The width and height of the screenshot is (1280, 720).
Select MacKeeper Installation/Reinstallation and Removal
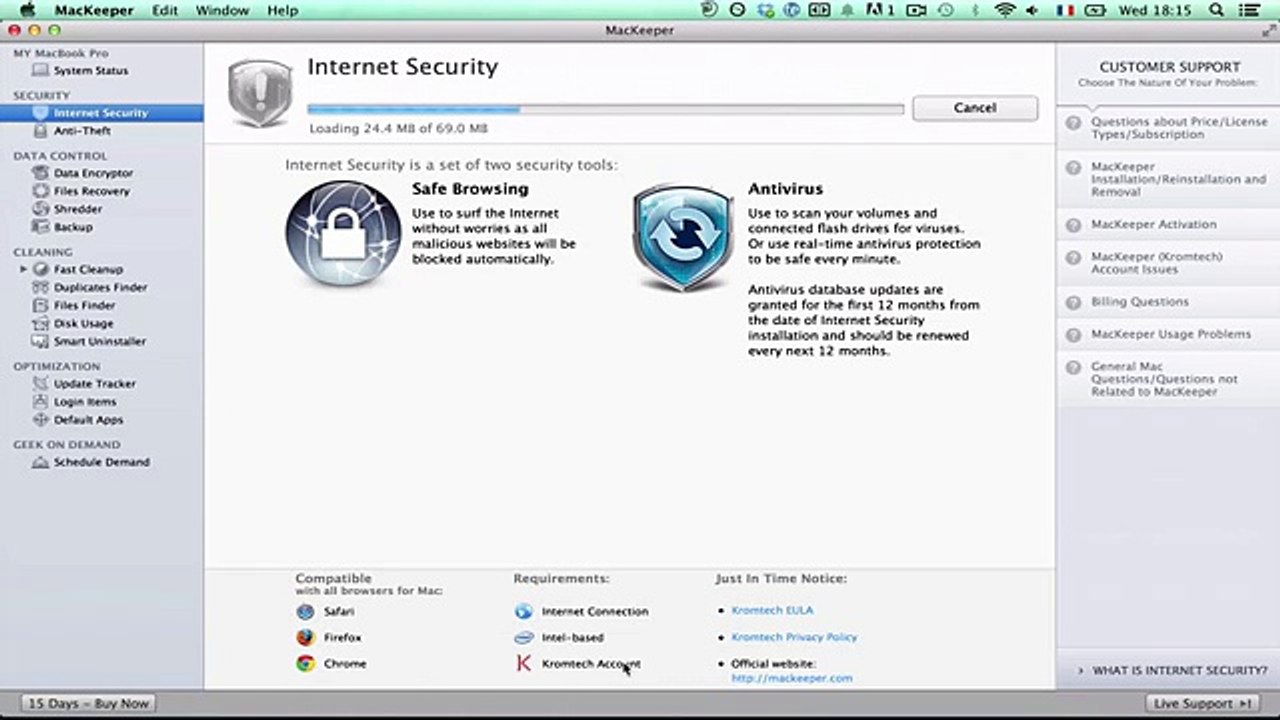click(1168, 179)
